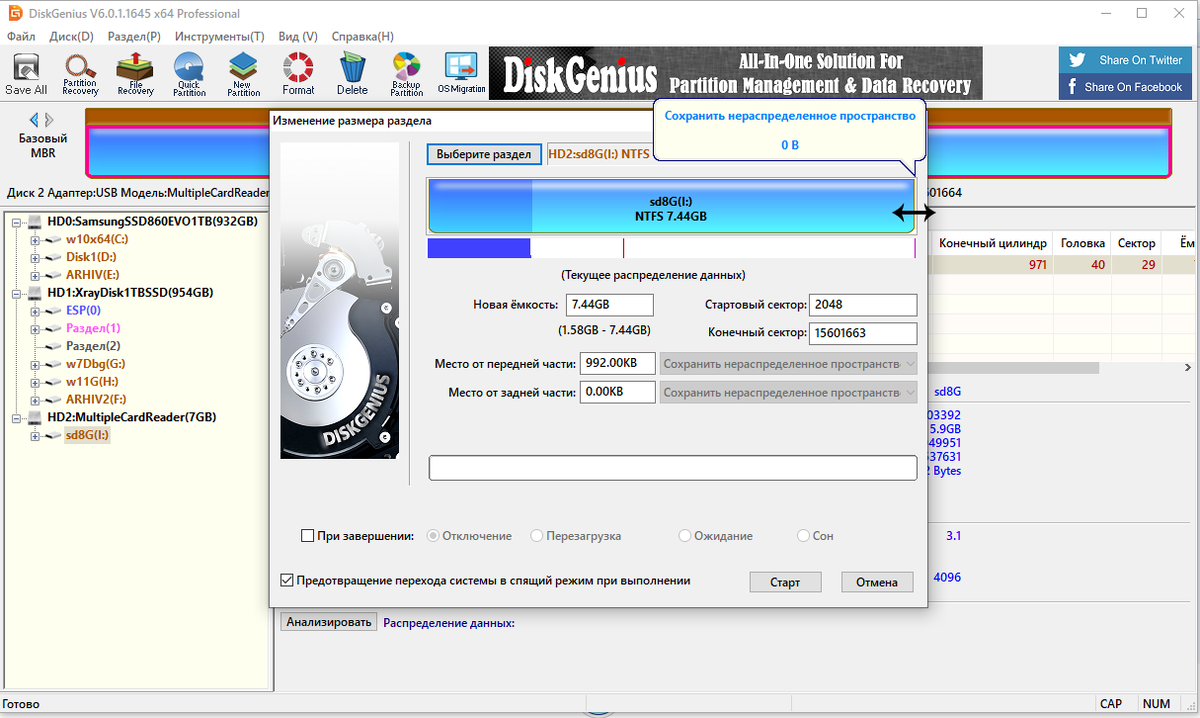Collapse the HD2:MultipleCardReader disk node
The height and width of the screenshot is (718, 1200).
click(17, 417)
